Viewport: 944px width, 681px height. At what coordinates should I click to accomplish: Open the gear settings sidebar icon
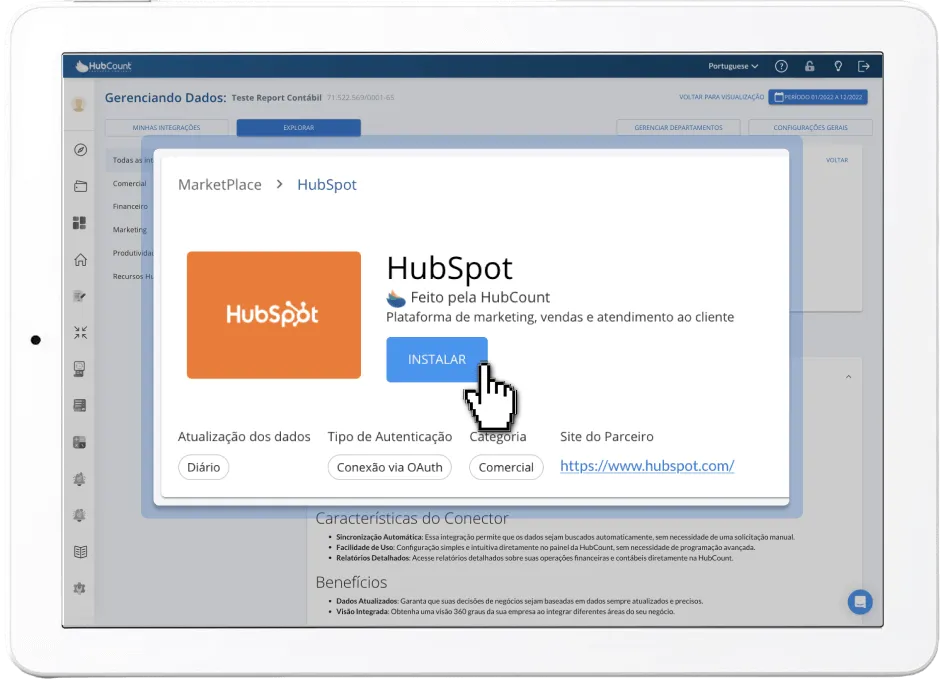pyautogui.click(x=79, y=588)
